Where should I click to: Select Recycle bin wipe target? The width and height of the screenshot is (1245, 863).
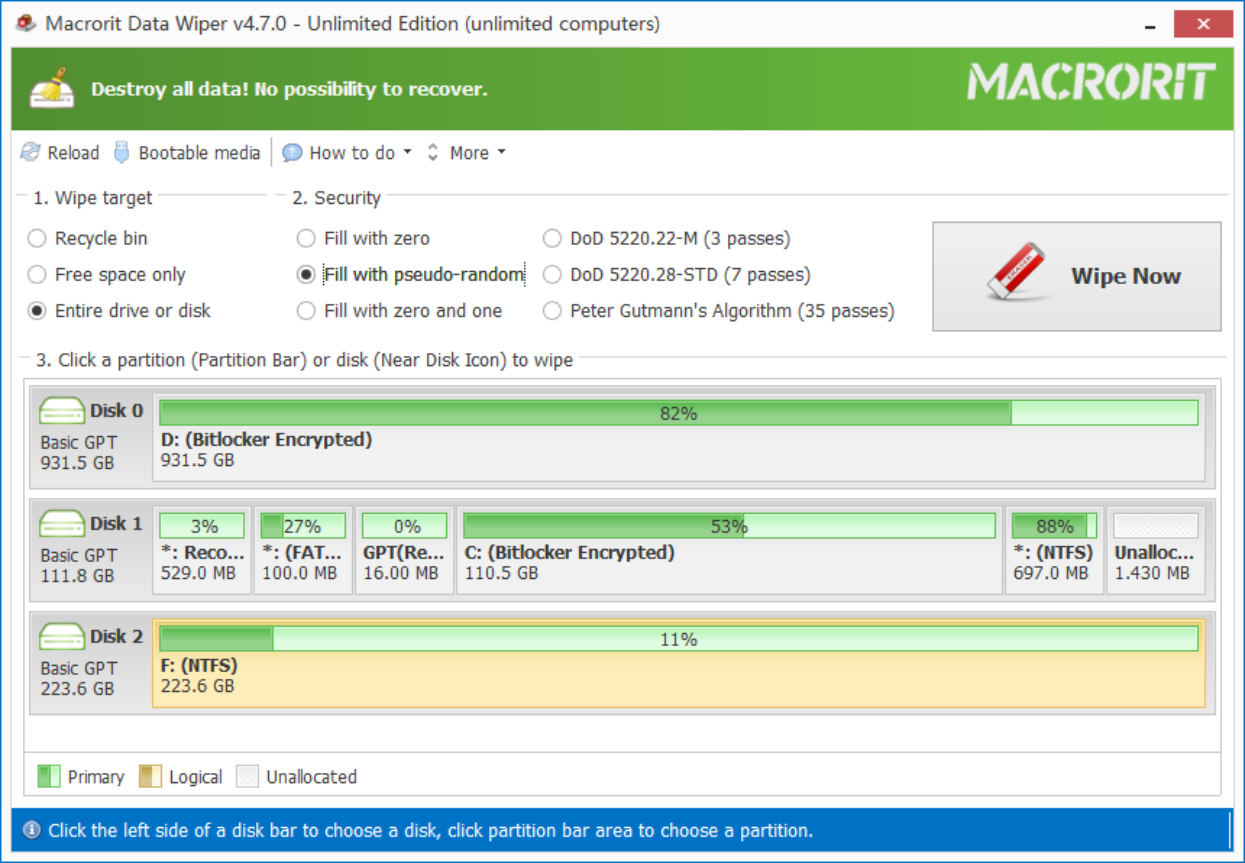88,238
